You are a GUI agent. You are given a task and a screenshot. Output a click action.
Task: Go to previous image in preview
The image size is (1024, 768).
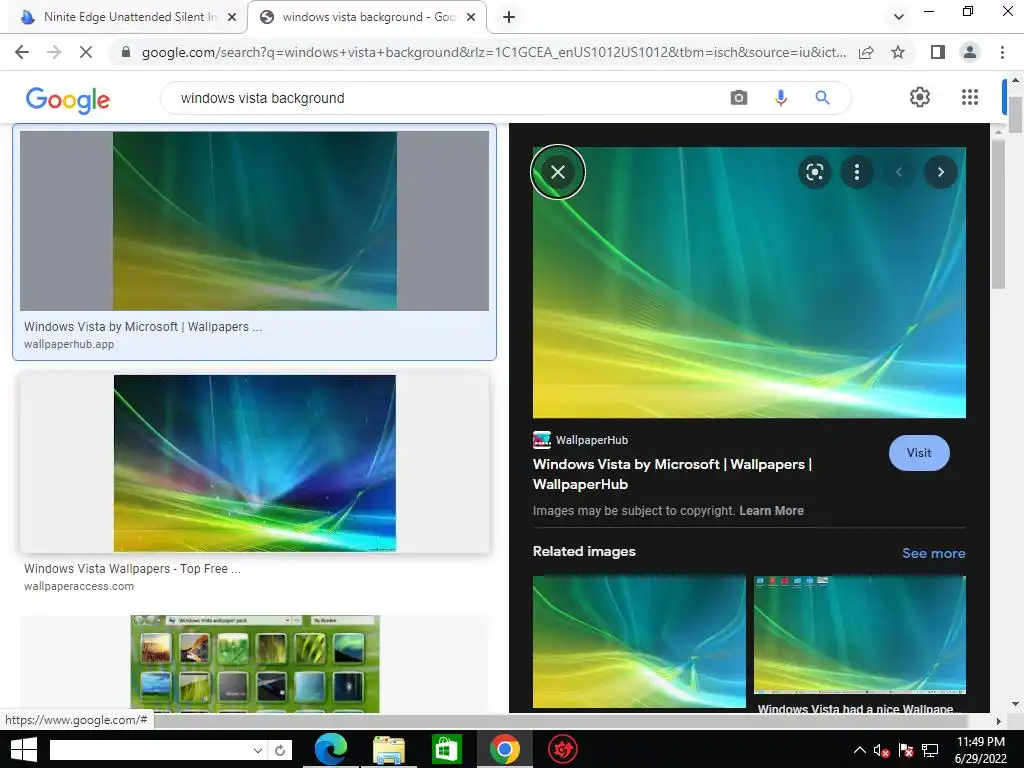pyautogui.click(x=899, y=172)
